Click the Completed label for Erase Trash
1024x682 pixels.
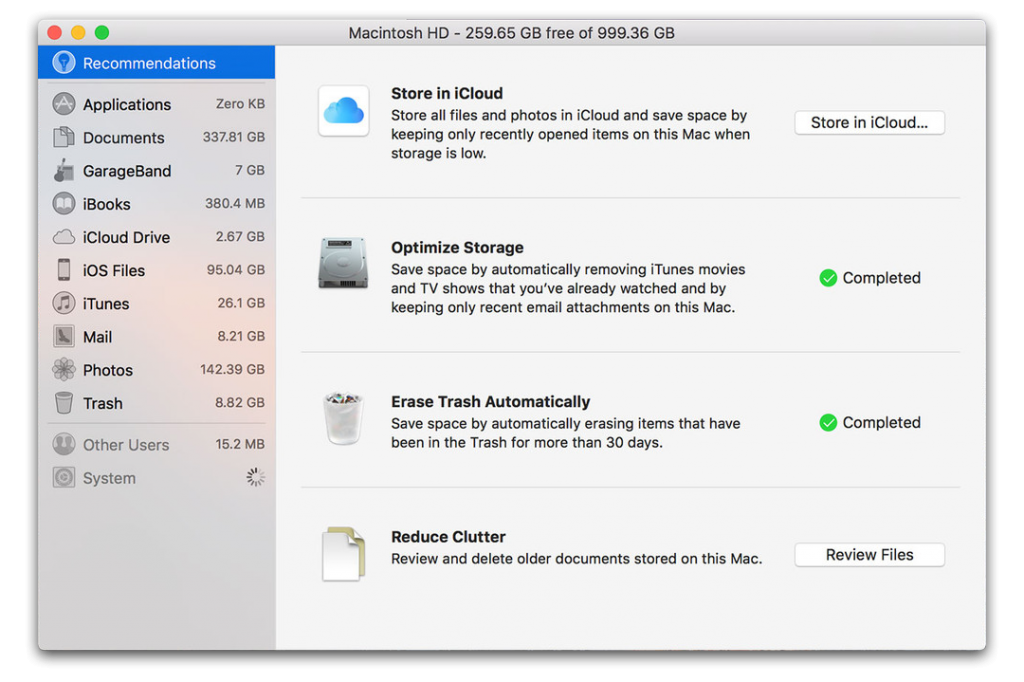[882, 423]
